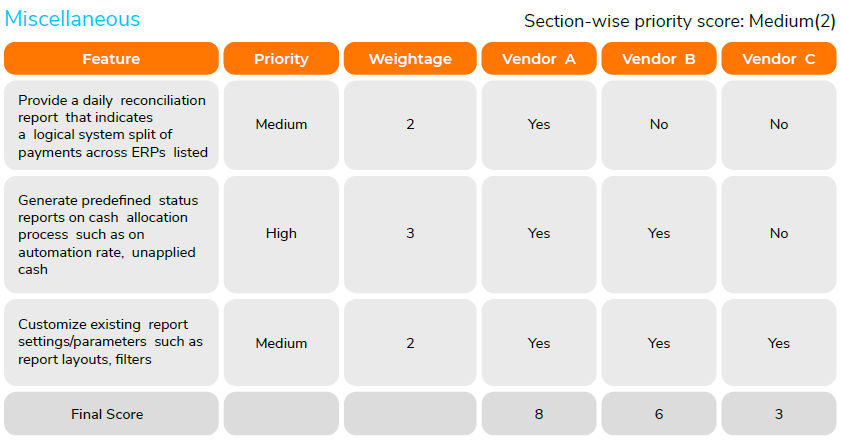Click the Section-wise priority score text
The image size is (841, 443).
tap(679, 21)
